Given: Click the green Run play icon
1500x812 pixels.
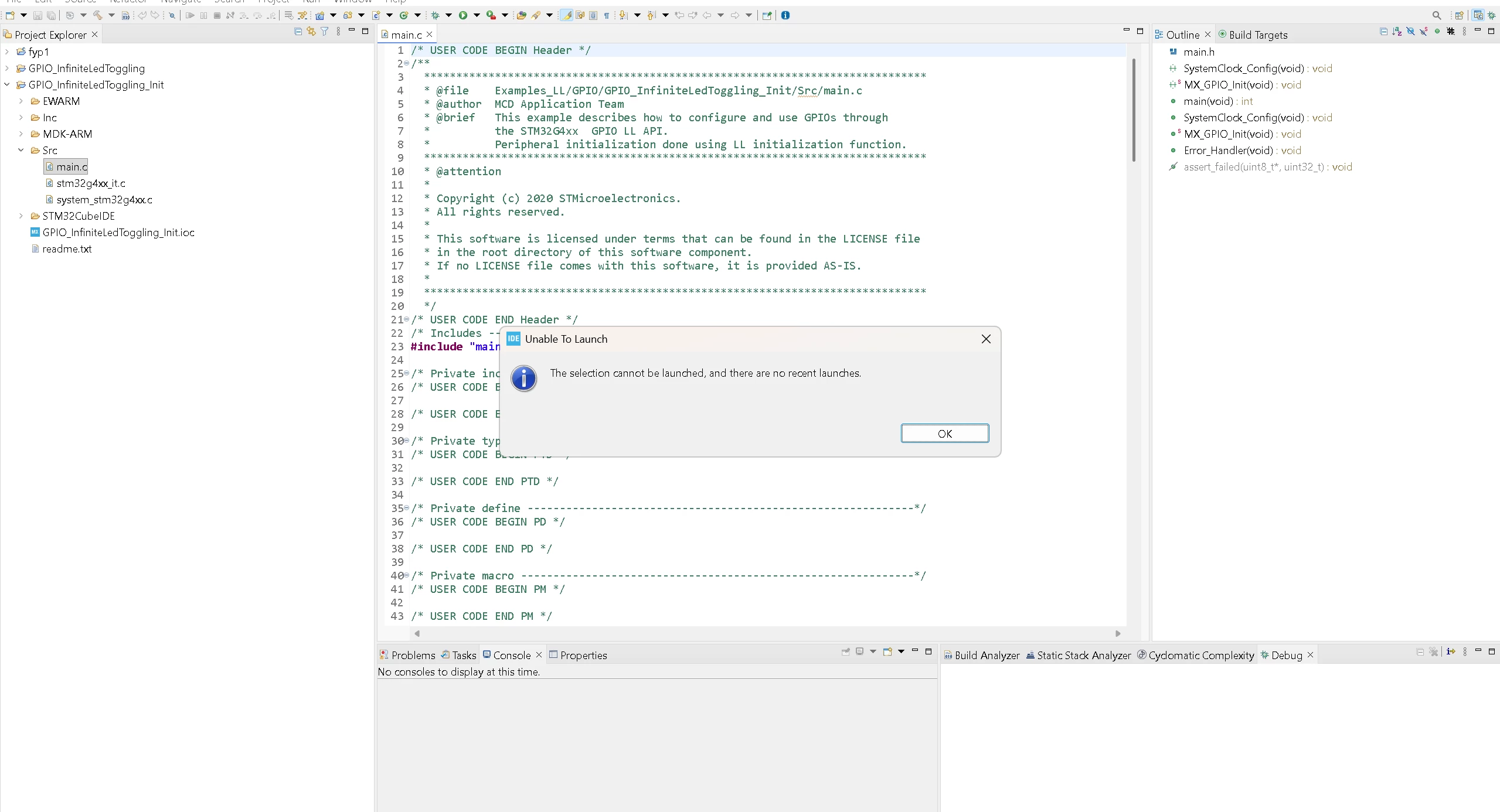Looking at the screenshot, I should [x=463, y=15].
